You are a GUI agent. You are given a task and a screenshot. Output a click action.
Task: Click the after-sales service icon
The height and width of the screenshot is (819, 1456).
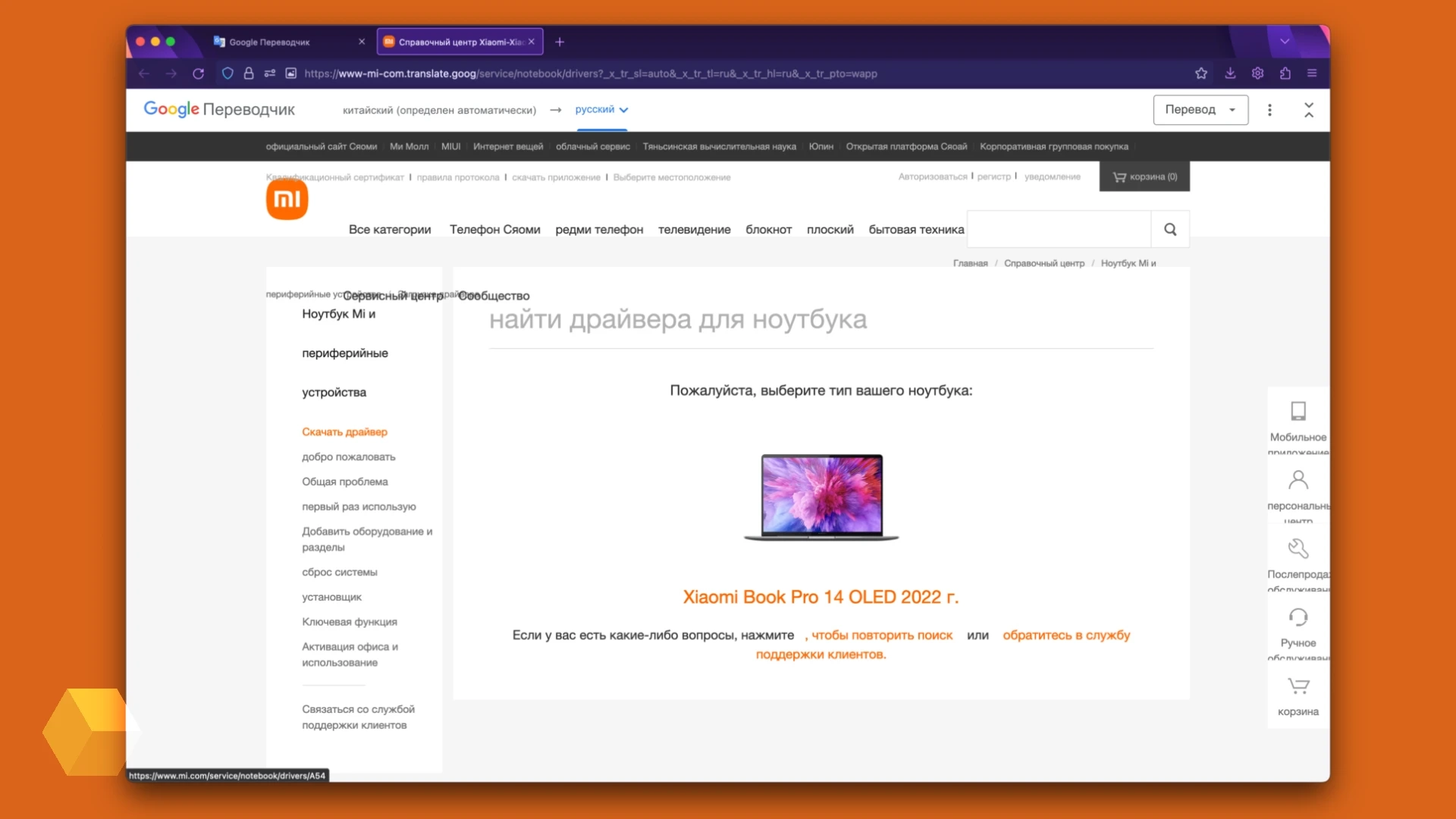(x=1297, y=548)
